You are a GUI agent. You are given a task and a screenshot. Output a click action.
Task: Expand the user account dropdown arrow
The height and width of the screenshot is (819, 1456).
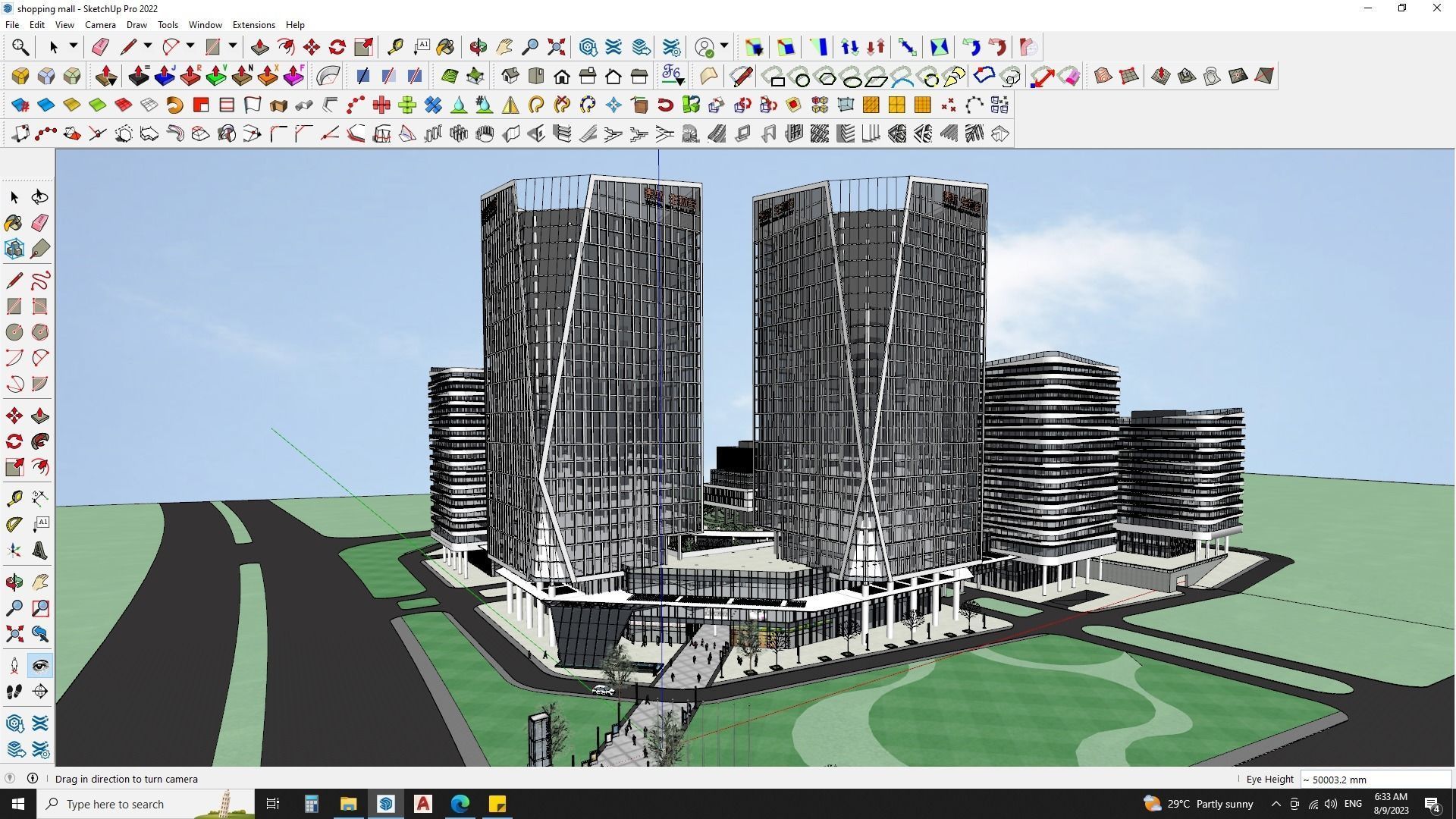(x=724, y=46)
